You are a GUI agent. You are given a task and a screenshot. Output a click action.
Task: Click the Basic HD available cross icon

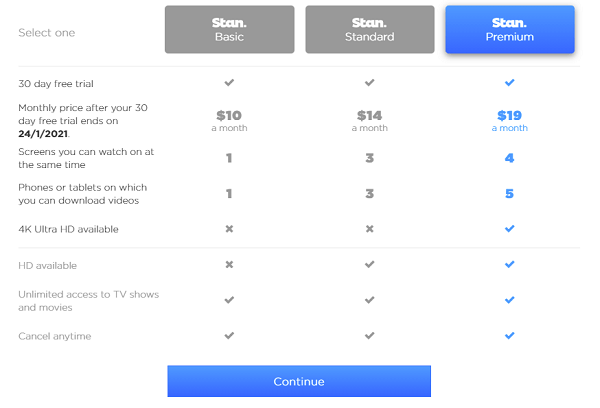pyautogui.click(x=229, y=264)
